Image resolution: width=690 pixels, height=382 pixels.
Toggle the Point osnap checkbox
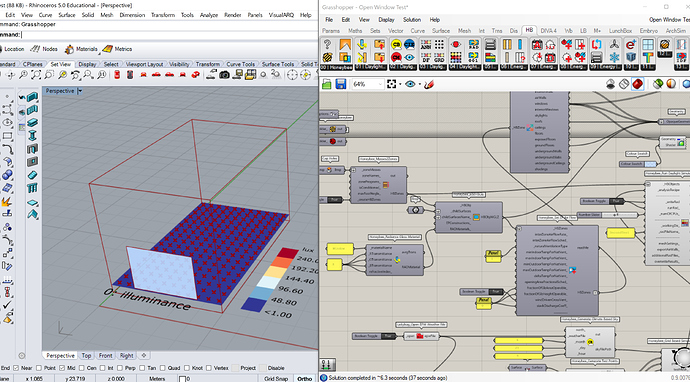[x=39, y=368]
